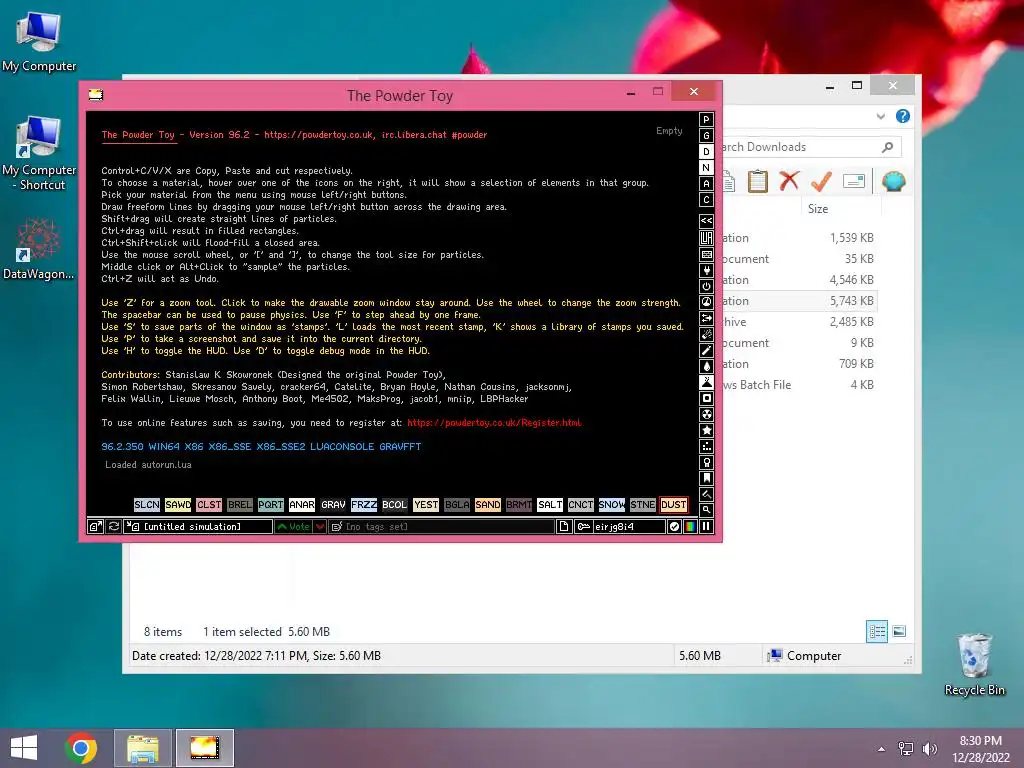
Task: Open the Windows Start button
Action: pos(24,748)
